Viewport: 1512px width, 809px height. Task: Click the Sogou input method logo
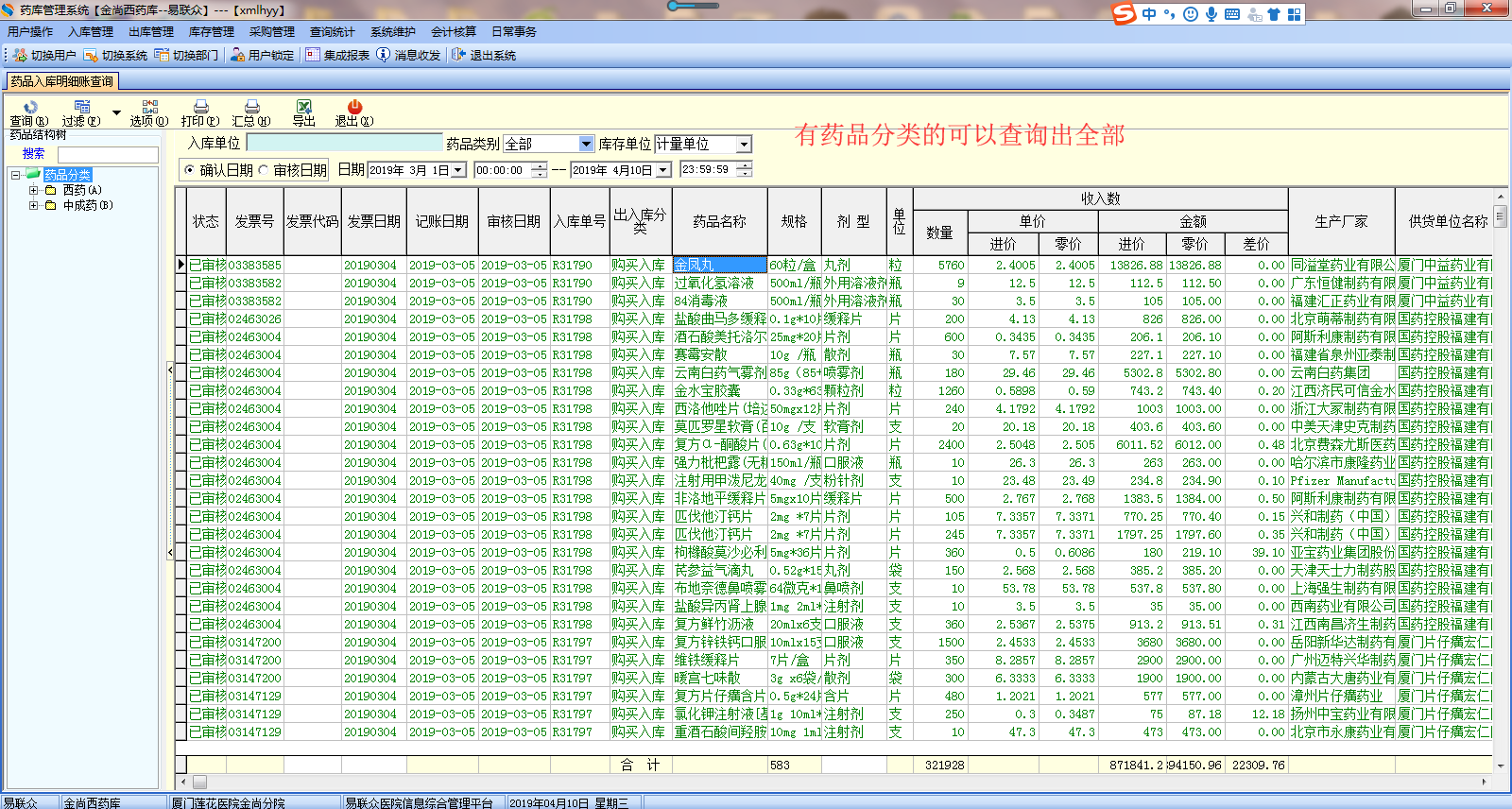1124,13
